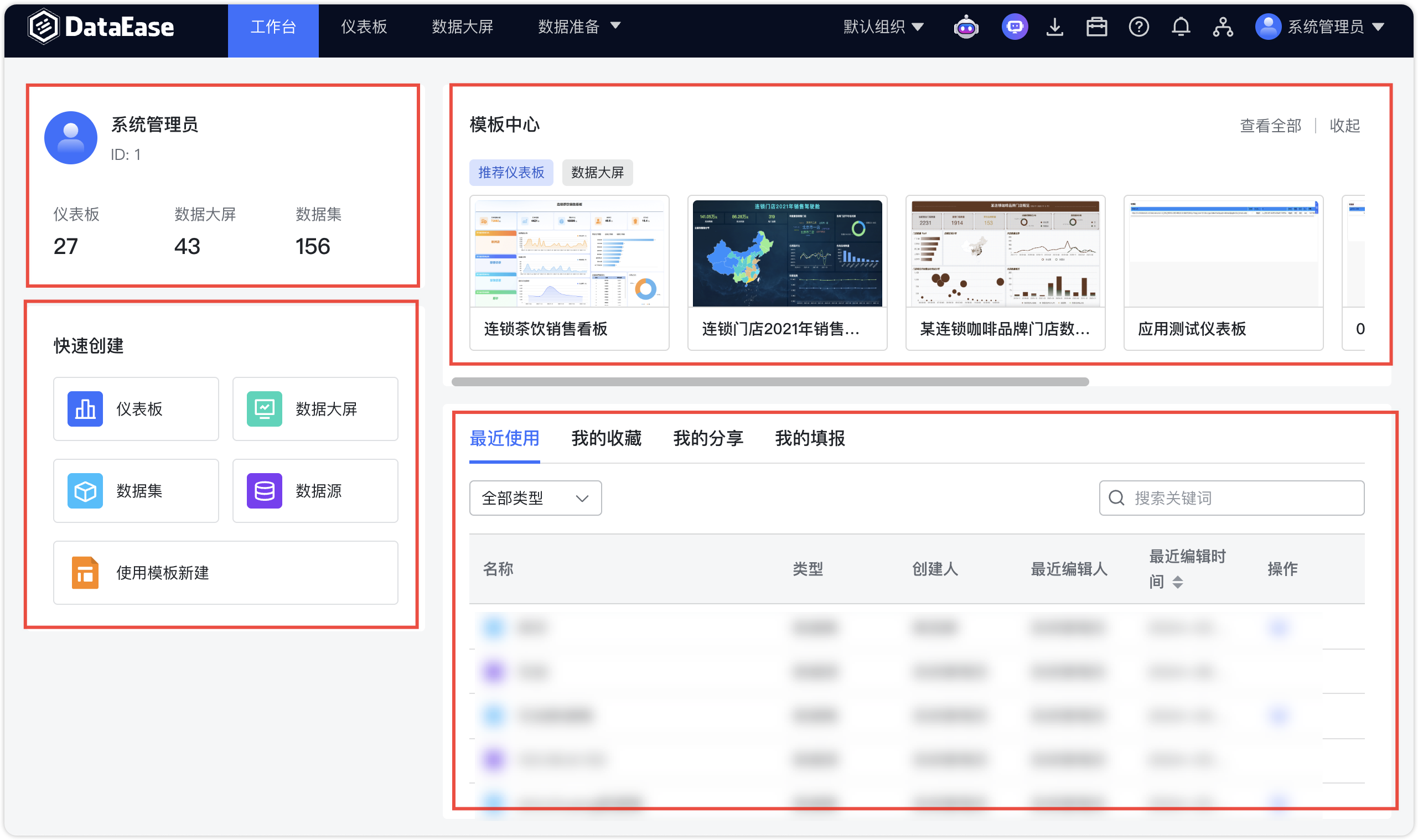Viewport: 1418px width, 840px height.
Task: Switch to the 我的收藏 tab
Action: pyautogui.click(x=606, y=439)
